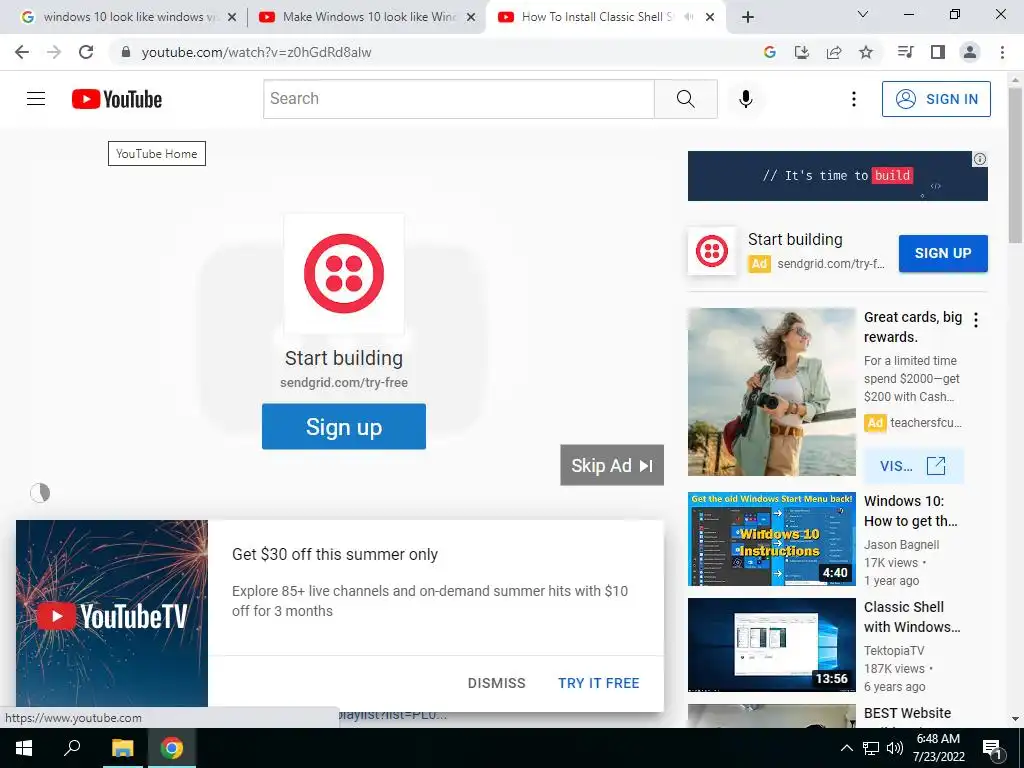
Task: Click the woman with camera ad thumbnail
Action: (771, 392)
